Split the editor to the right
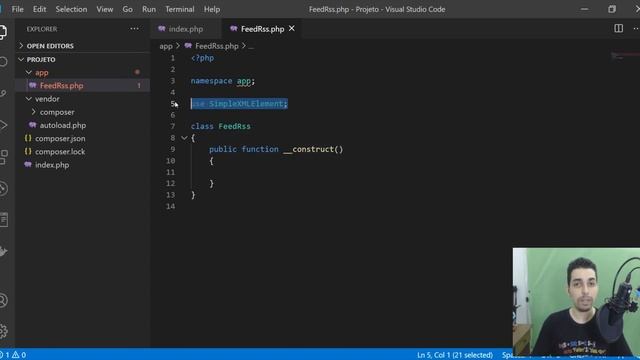 point(618,28)
